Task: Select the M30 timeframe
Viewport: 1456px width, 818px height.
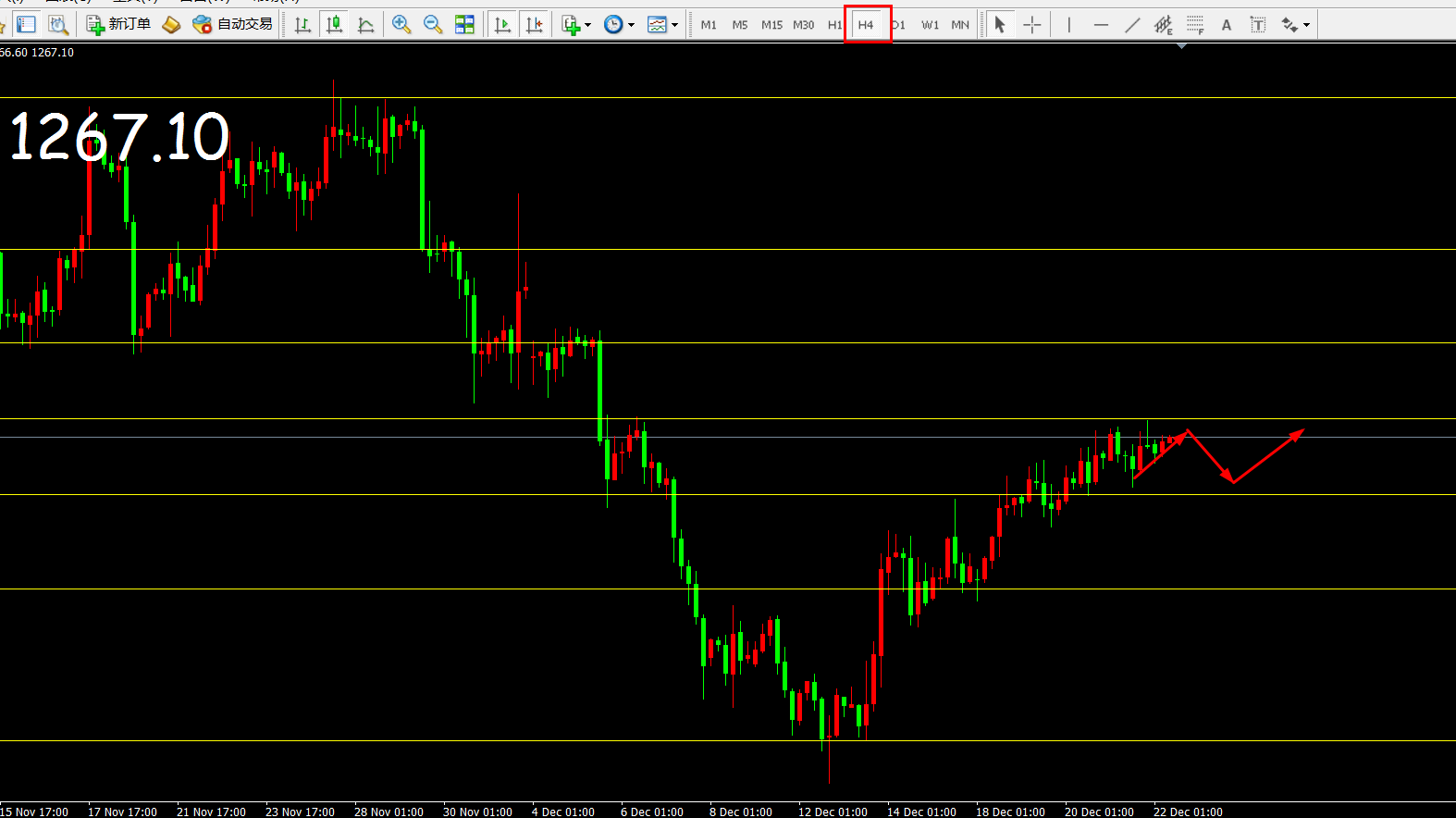Action: (804, 25)
